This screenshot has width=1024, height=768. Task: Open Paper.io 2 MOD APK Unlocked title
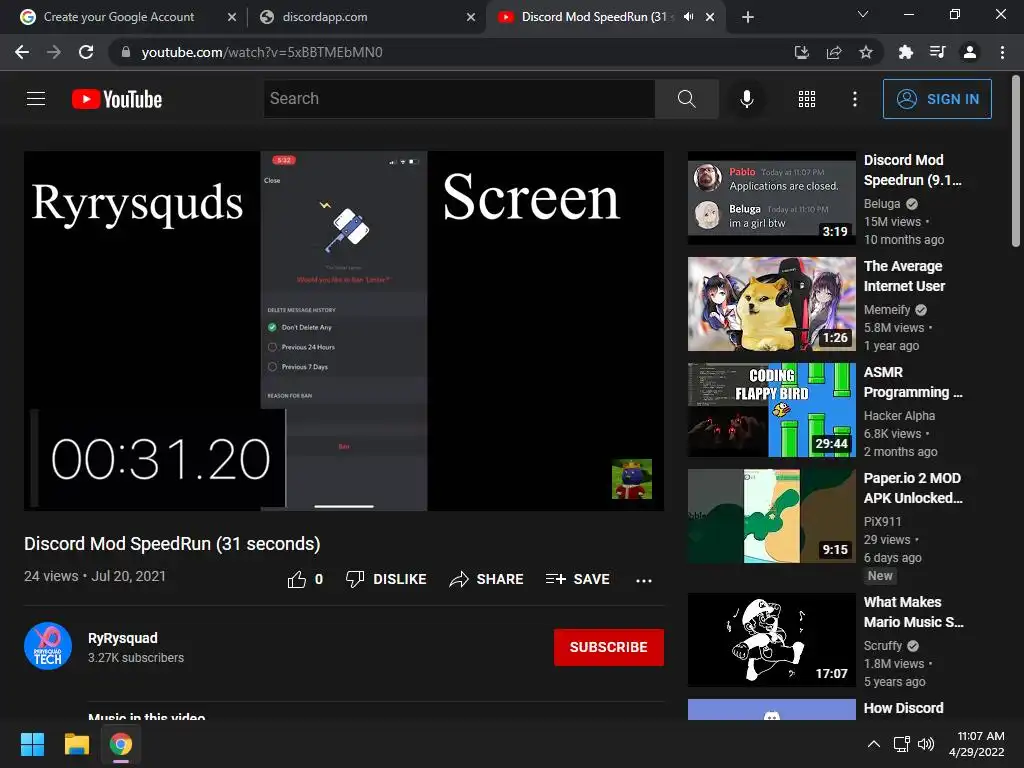tap(913, 488)
